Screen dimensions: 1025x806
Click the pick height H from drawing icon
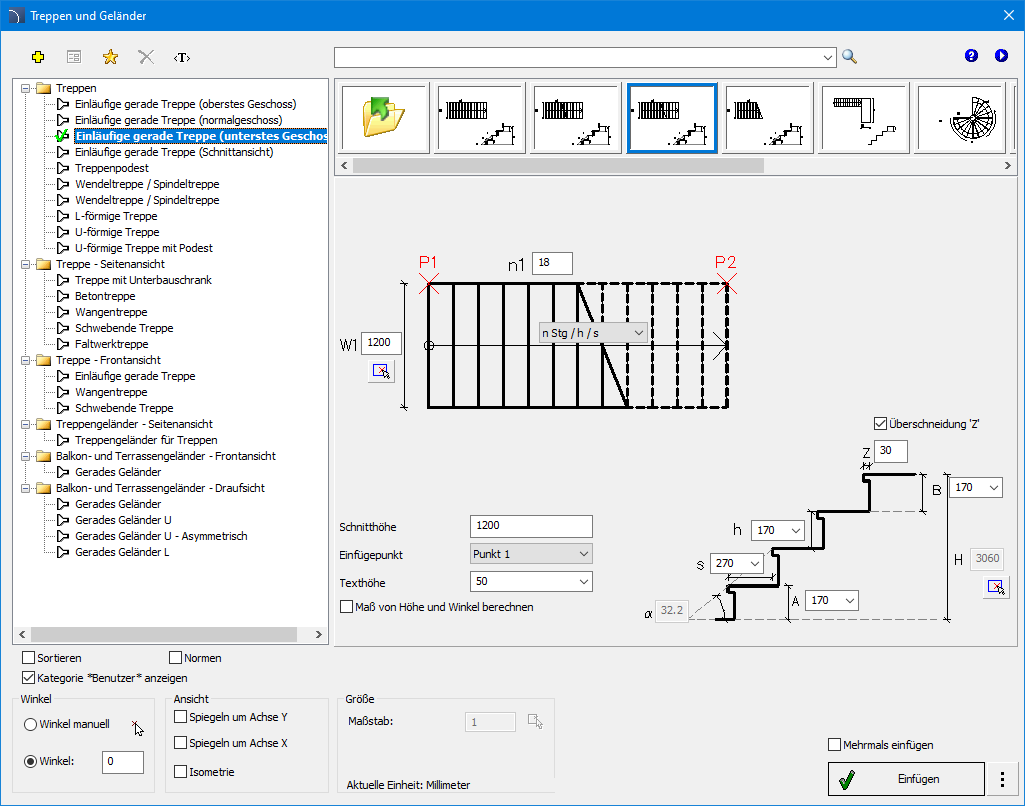[x=995, y=587]
